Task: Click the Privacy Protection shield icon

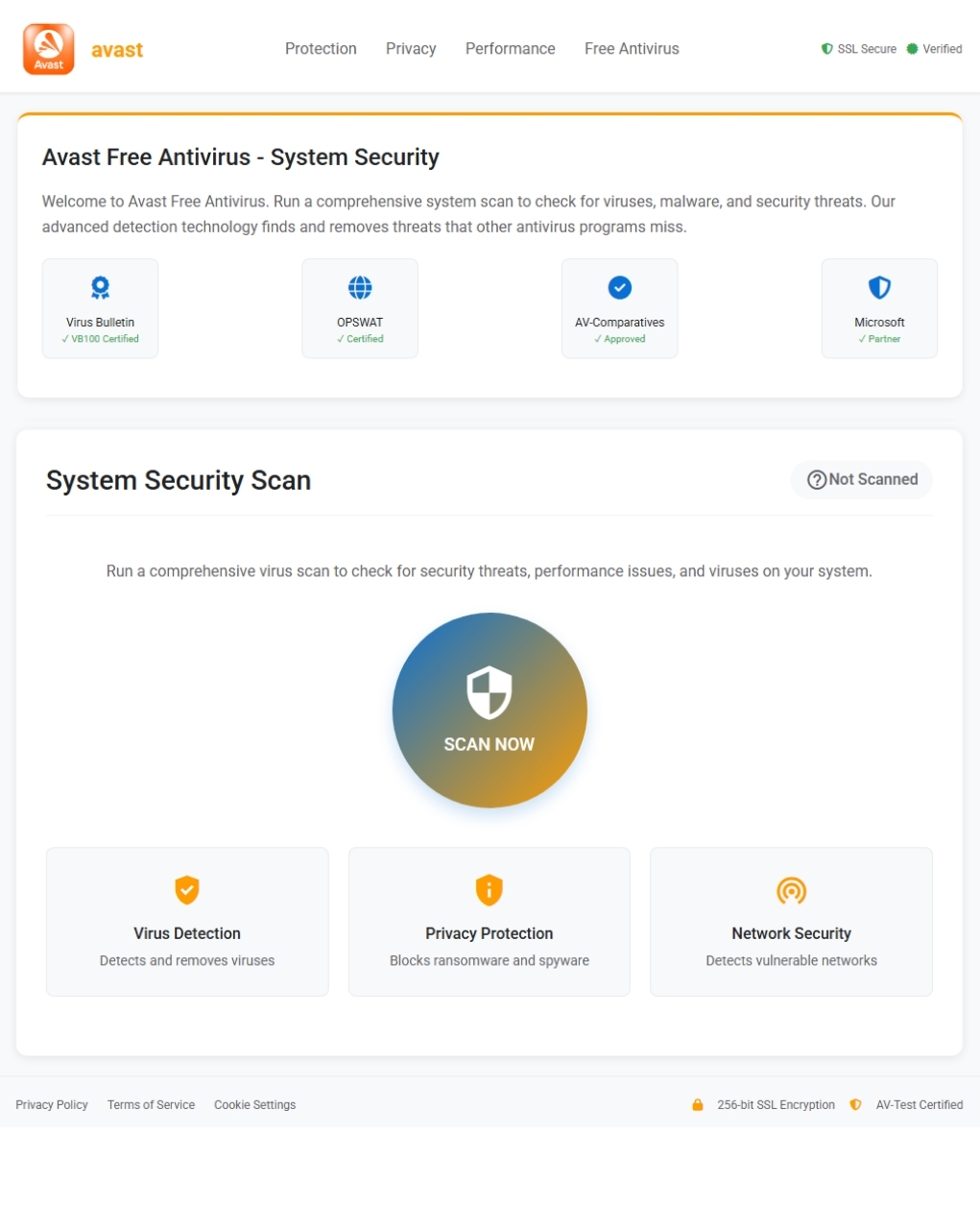Action: click(490, 890)
